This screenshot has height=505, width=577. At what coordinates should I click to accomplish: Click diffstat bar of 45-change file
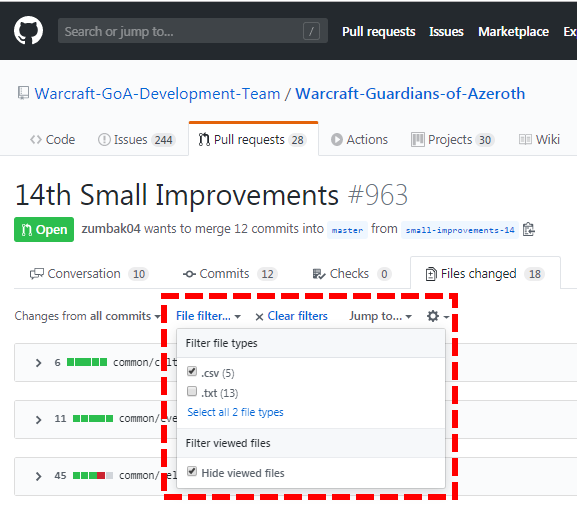(x=93, y=475)
